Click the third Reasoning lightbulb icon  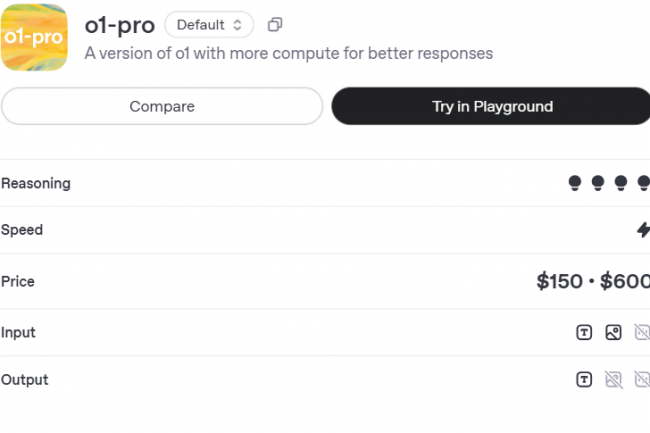tap(621, 183)
